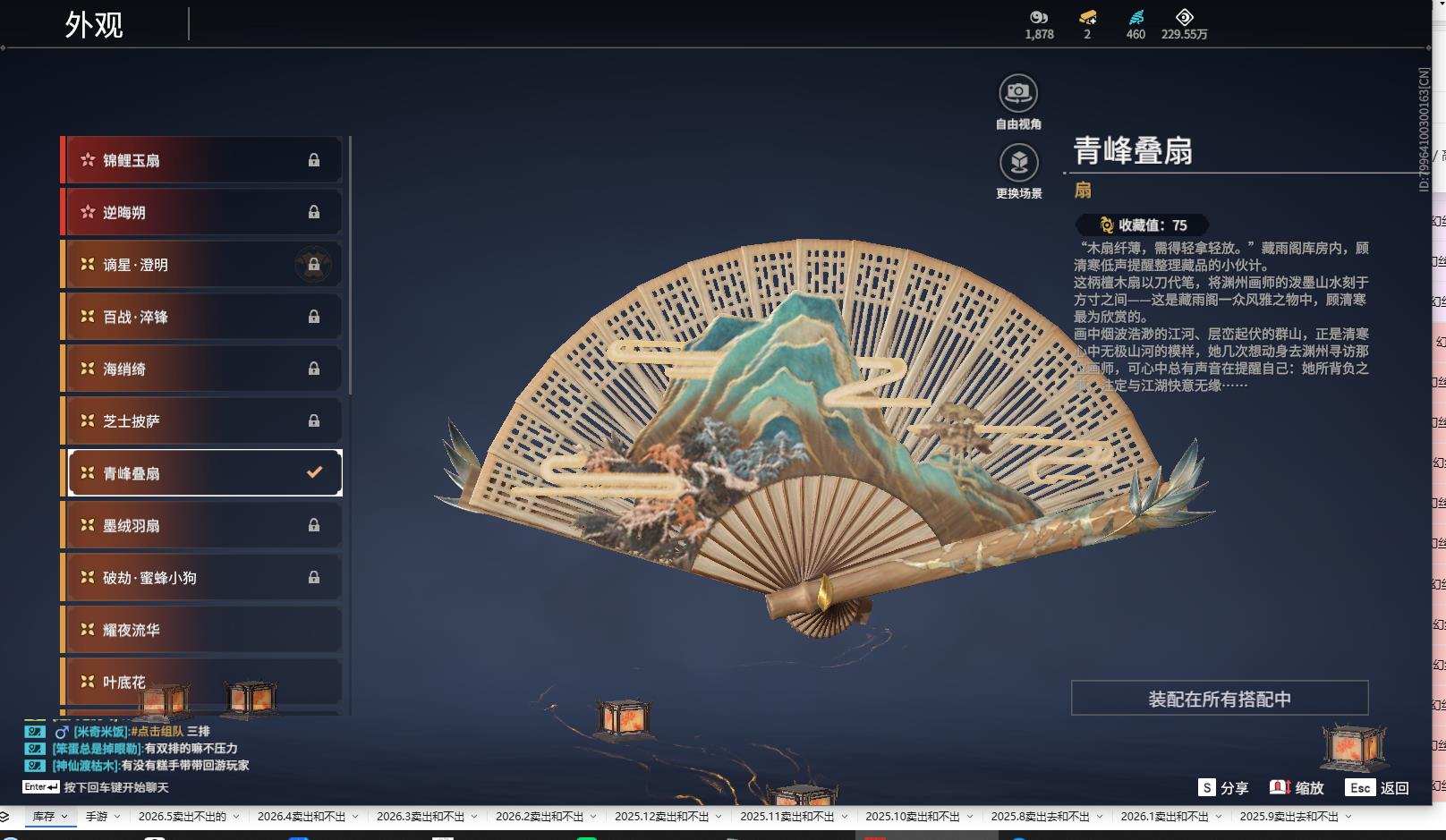Open the 2025.11卖出和不出 tab dropdown arrow
Screen dimensions: 1446x840
844,817
